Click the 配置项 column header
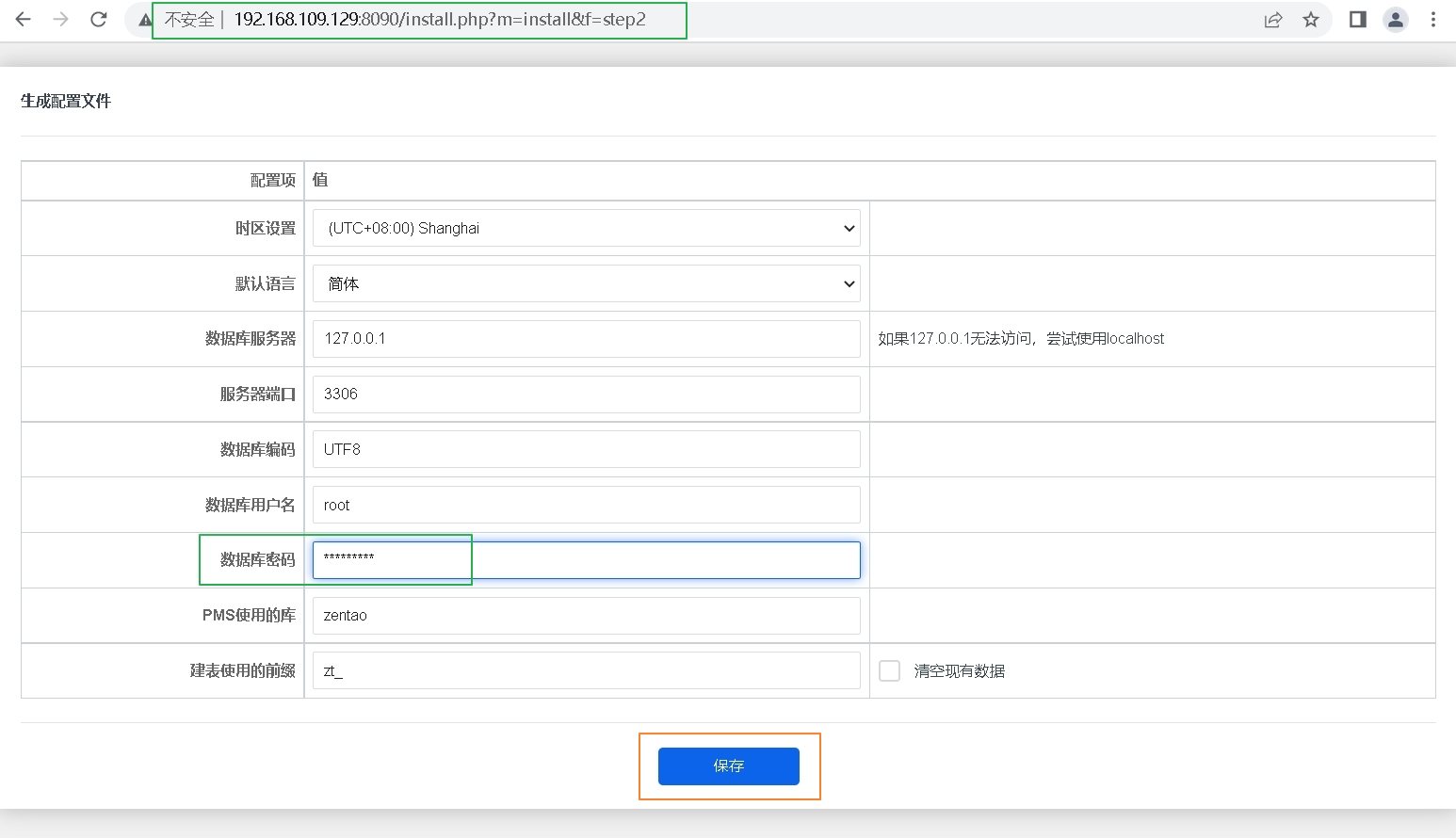The width and height of the screenshot is (1456, 838). (x=273, y=180)
